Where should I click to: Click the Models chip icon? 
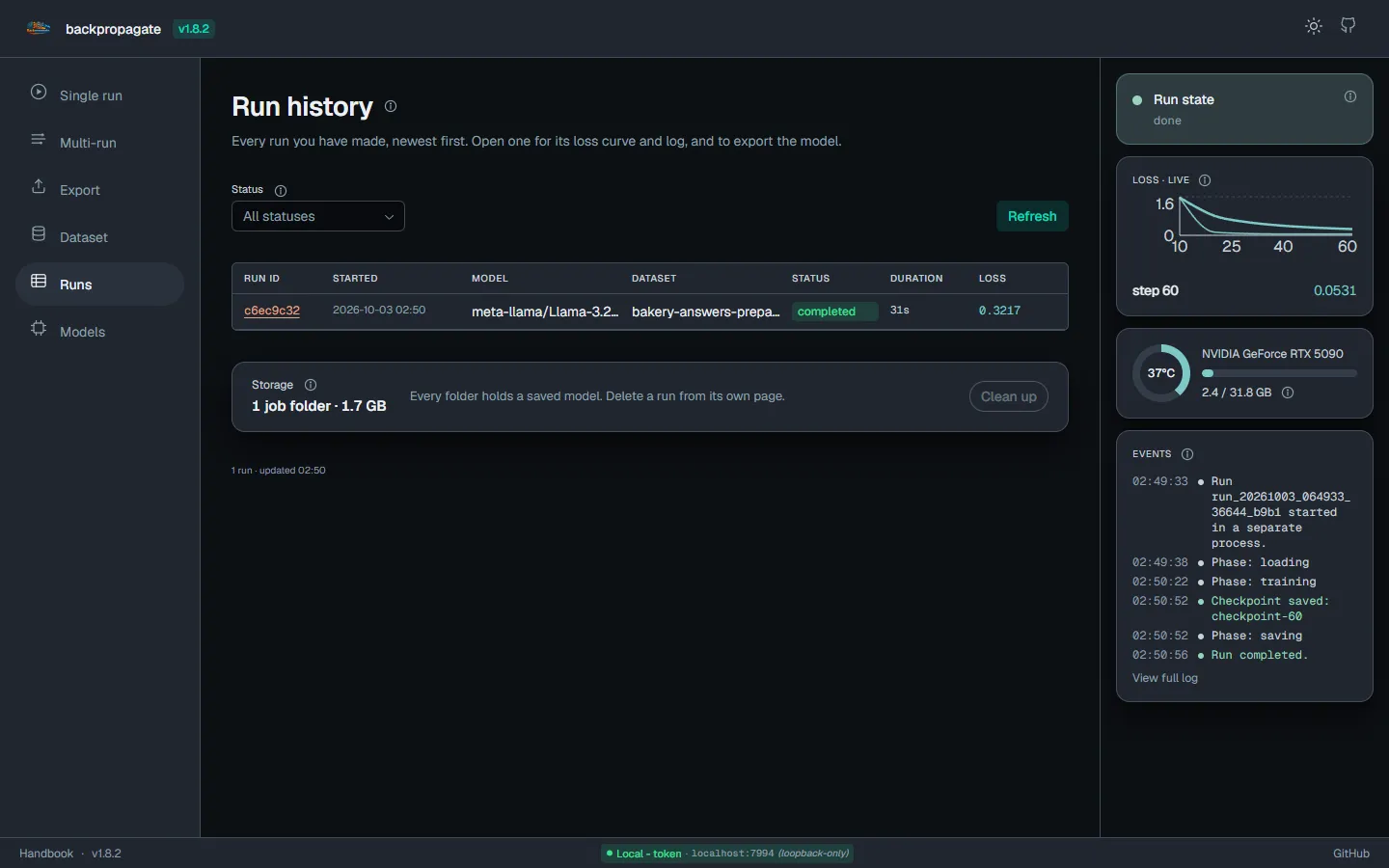tap(39, 329)
